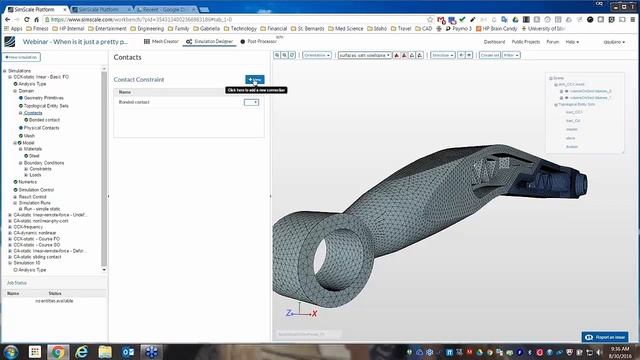640x360 pixels.
Task: Click the reset view viewer icon
Action: pyautogui.click(x=292, y=55)
